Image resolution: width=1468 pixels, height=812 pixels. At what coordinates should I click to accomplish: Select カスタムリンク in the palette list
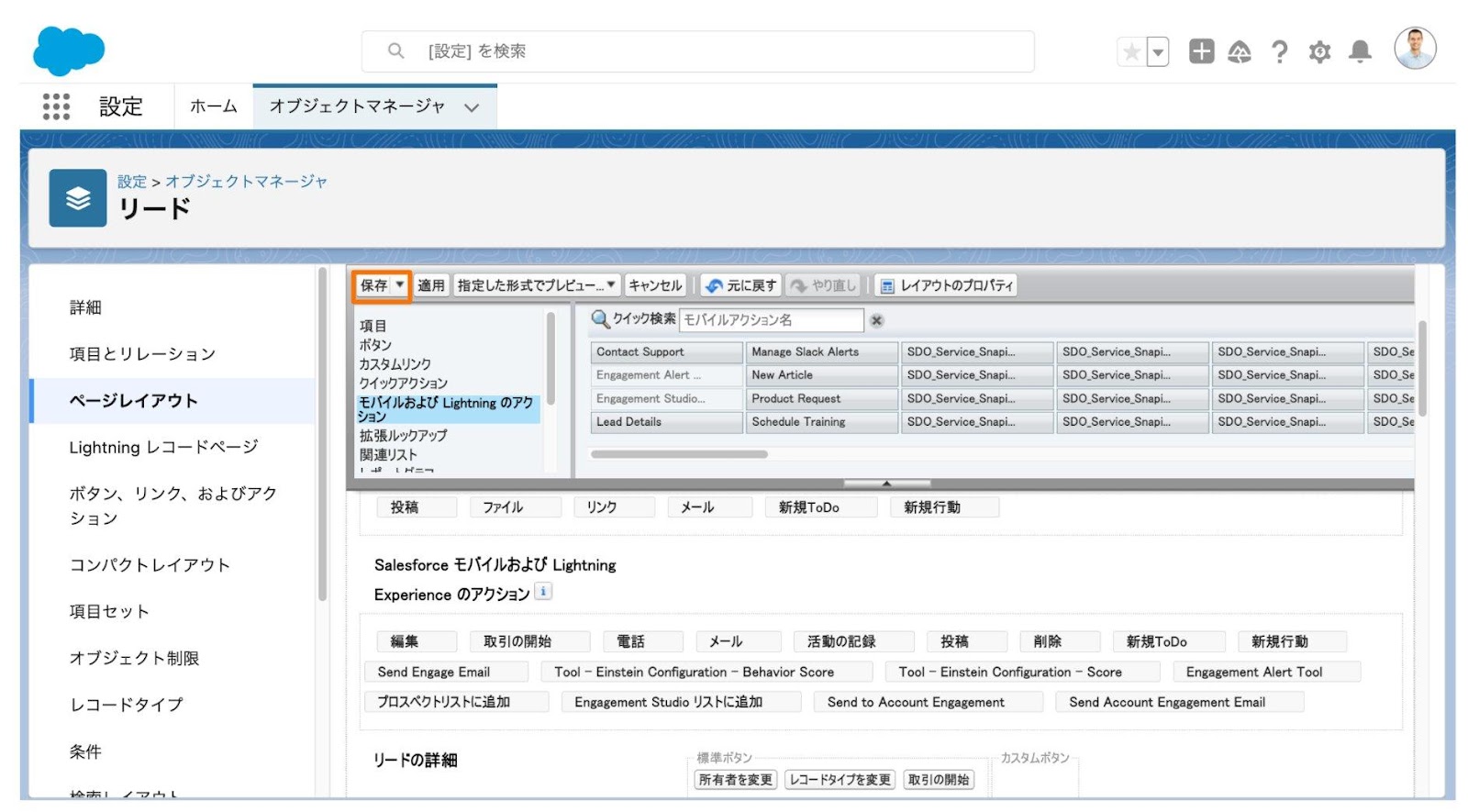click(x=395, y=364)
